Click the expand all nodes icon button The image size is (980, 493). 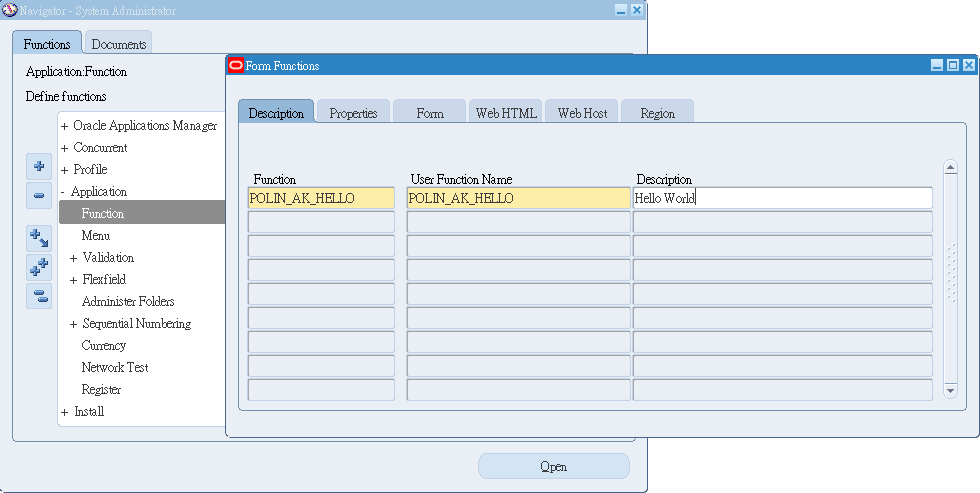click(x=39, y=267)
